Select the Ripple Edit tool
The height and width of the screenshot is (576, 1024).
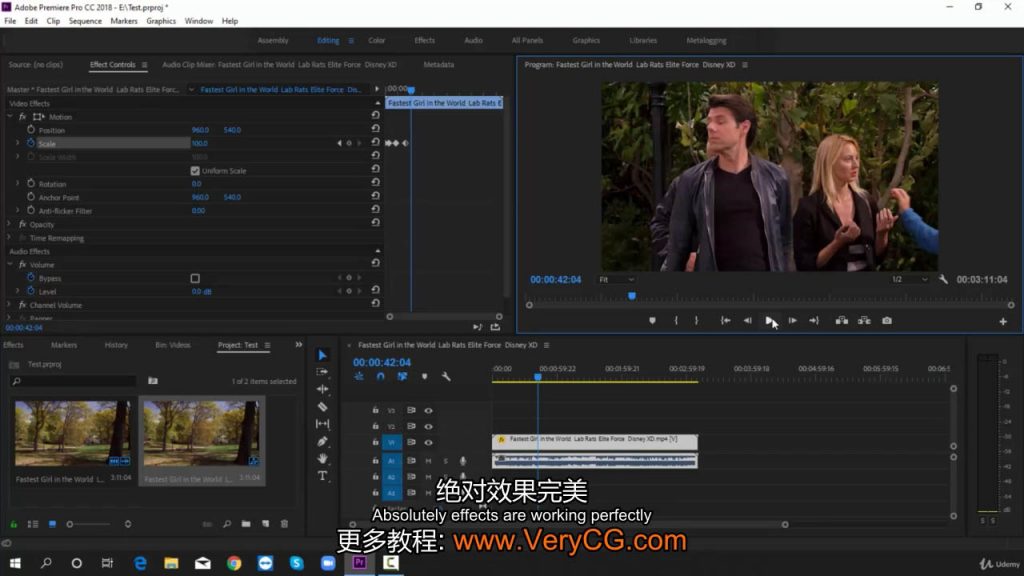[x=323, y=389]
